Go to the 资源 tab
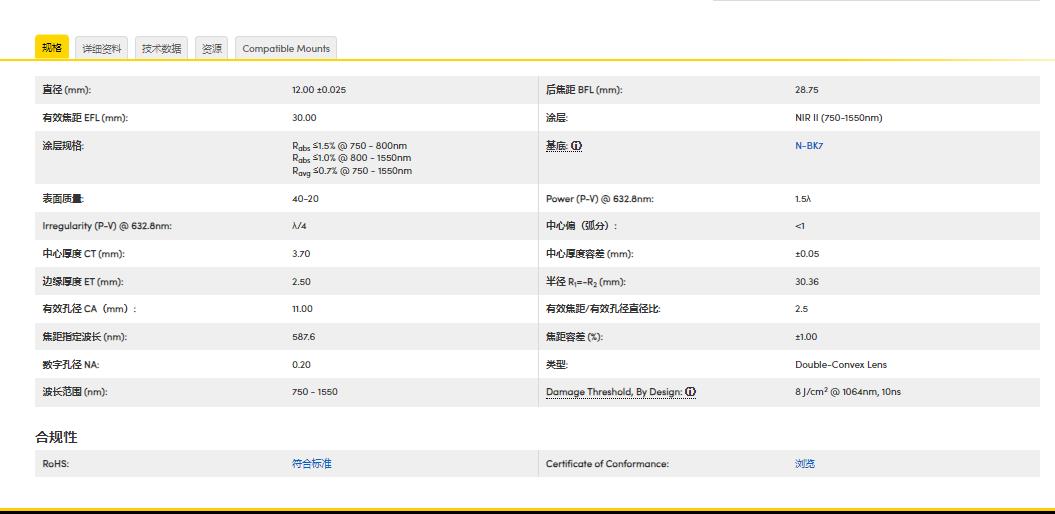 pos(211,48)
